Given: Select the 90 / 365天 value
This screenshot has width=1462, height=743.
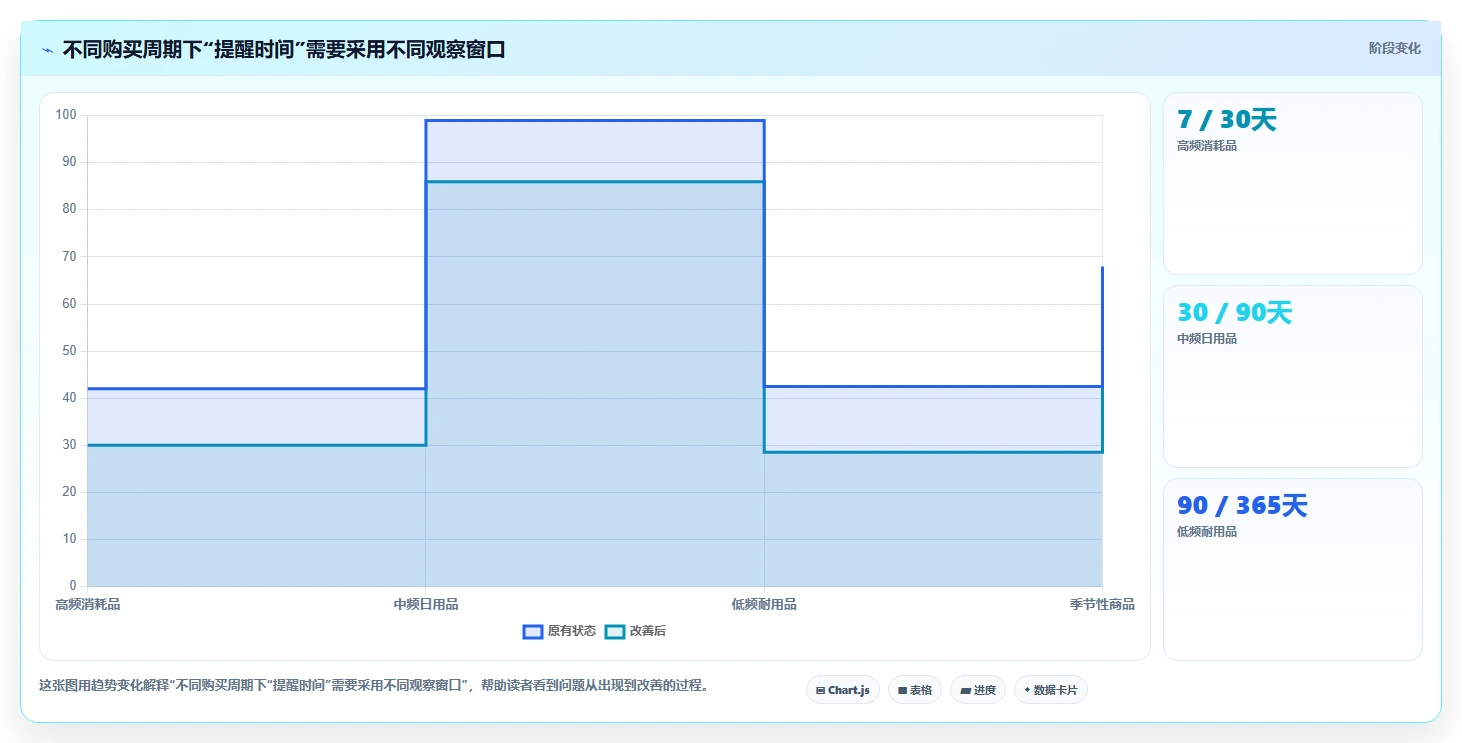Looking at the screenshot, I should pyautogui.click(x=1242, y=506).
